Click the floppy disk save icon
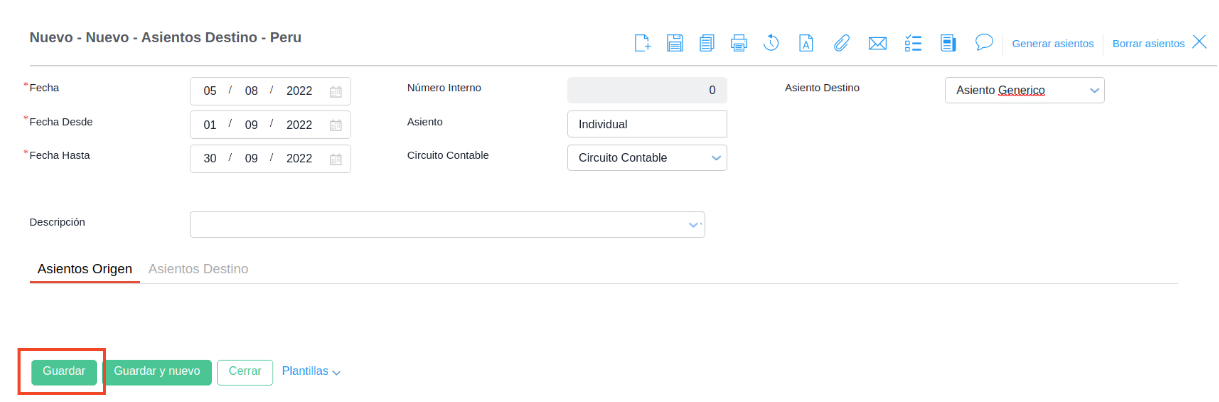 (675, 43)
